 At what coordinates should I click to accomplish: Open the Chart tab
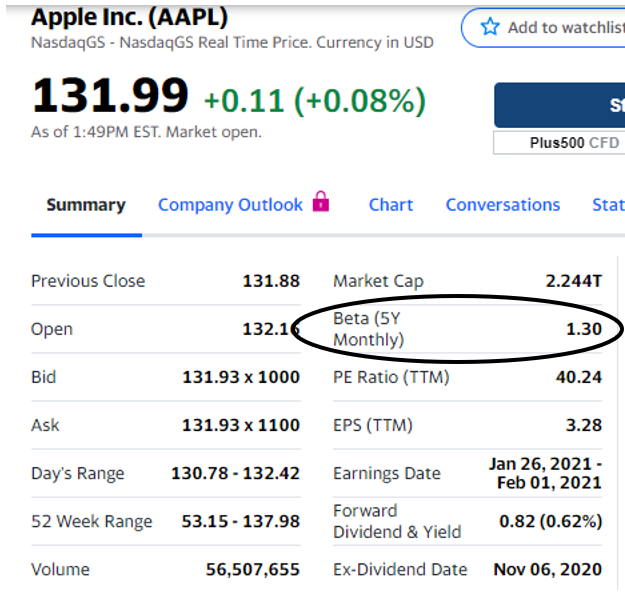pyautogui.click(x=391, y=205)
